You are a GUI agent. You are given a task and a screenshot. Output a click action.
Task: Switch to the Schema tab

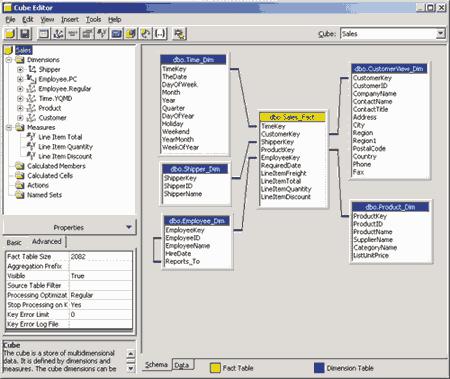coord(156,365)
